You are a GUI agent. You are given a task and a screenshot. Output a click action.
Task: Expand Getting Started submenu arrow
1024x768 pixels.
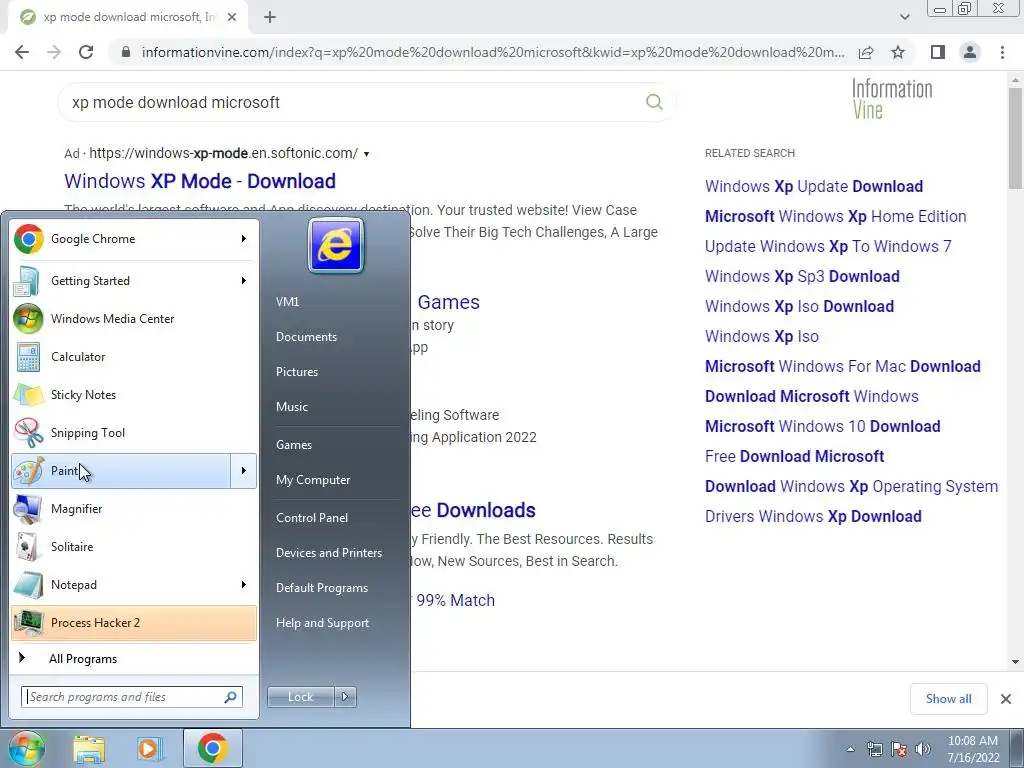[x=244, y=281]
